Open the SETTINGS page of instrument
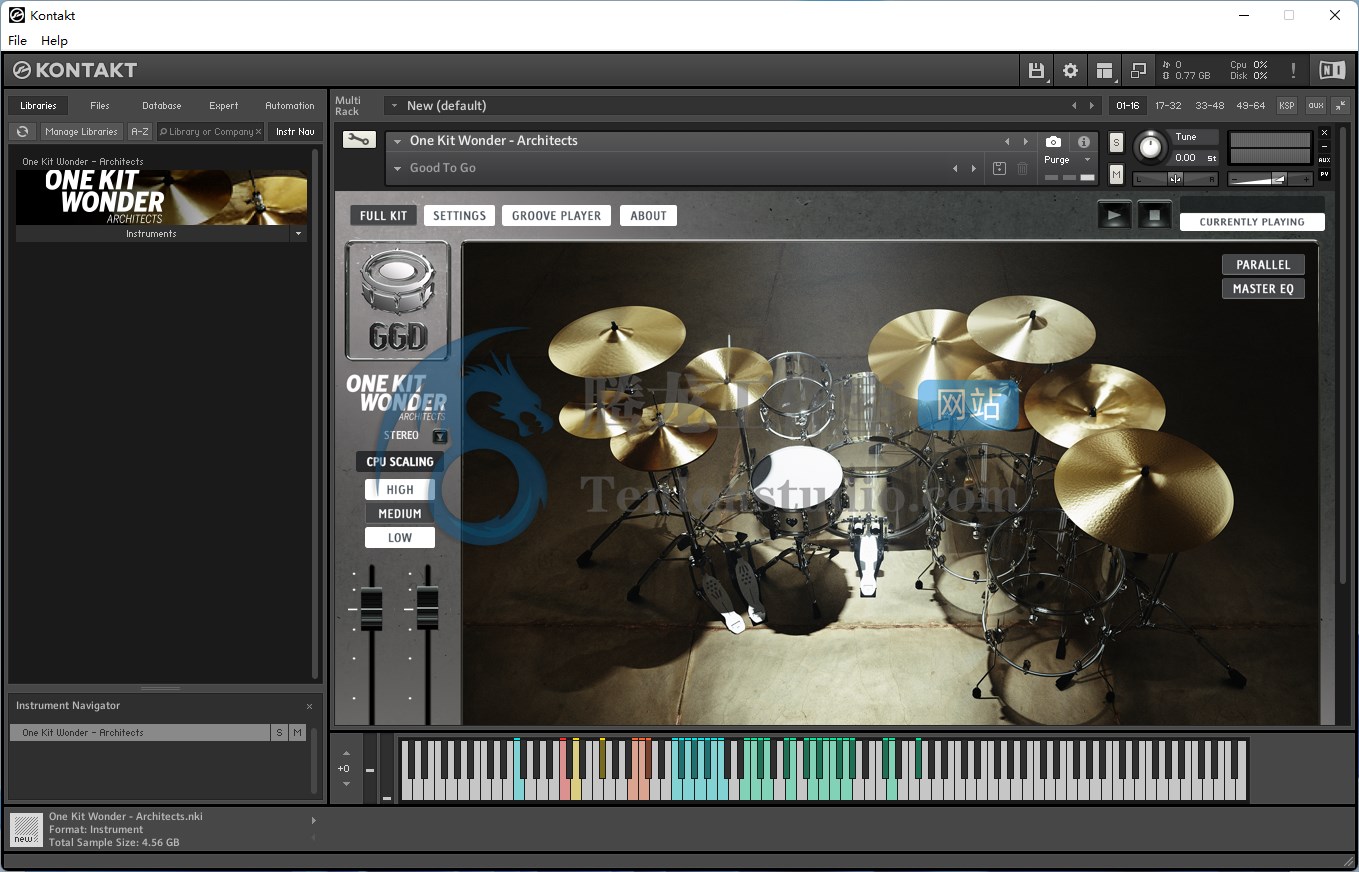The width and height of the screenshot is (1359, 872). click(460, 216)
